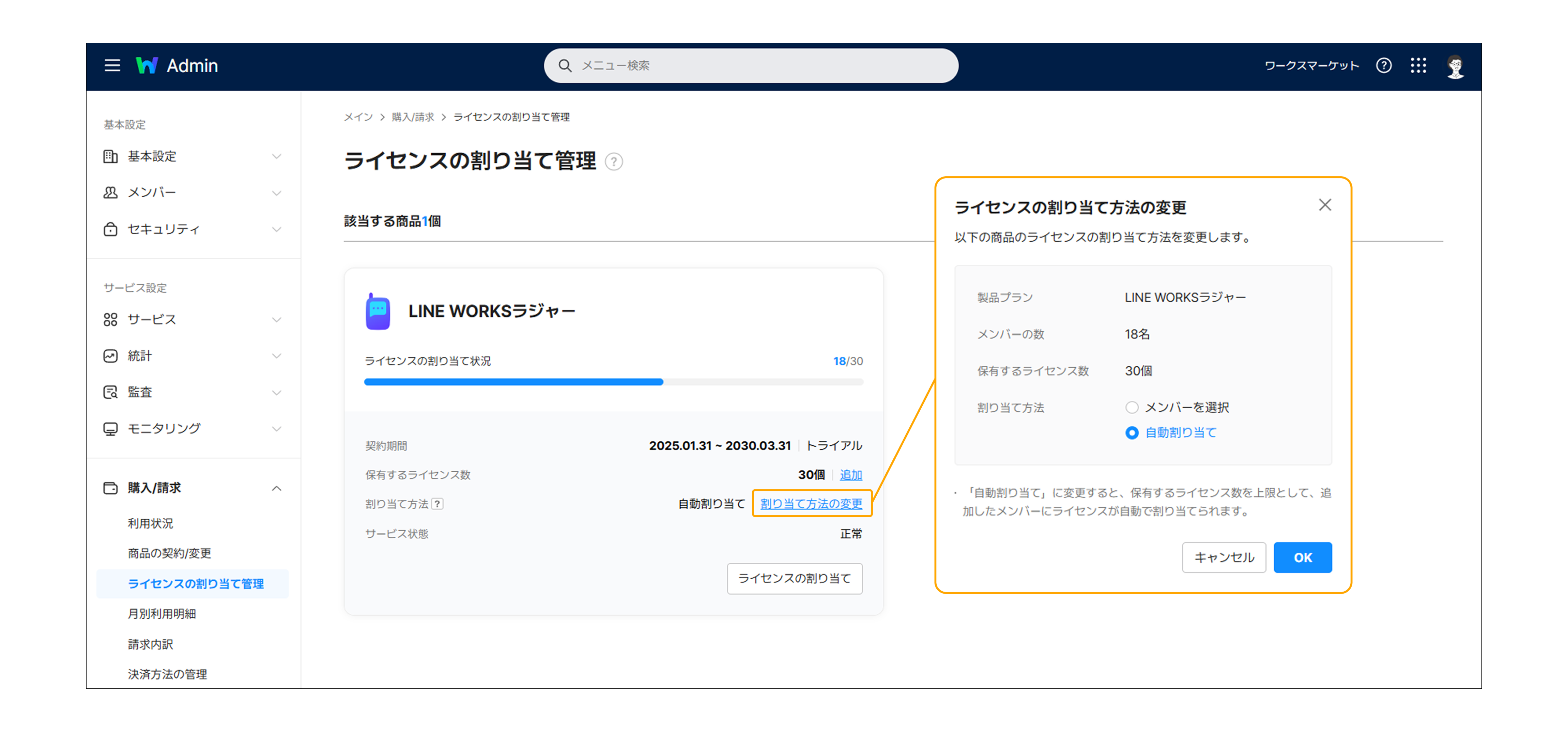Click the user profile avatar
1568x732 pixels.
tap(1455, 66)
